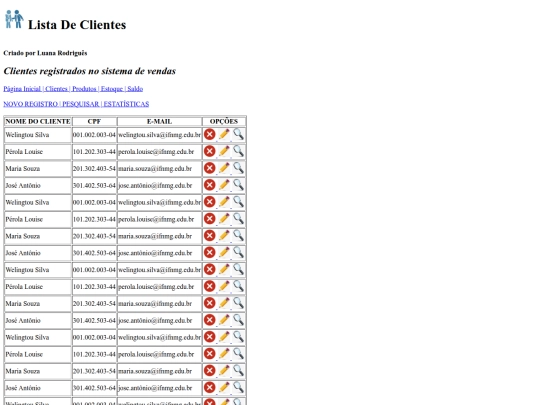This screenshot has height=405, width=540.
Task: Delete the fourth José Antônio record
Action: point(209,387)
